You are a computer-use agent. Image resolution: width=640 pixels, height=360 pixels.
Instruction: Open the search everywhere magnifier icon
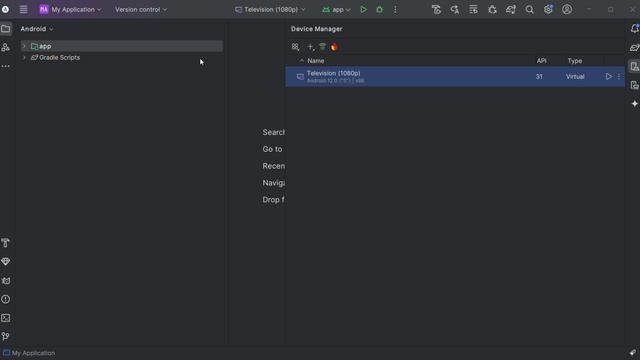pos(529,9)
